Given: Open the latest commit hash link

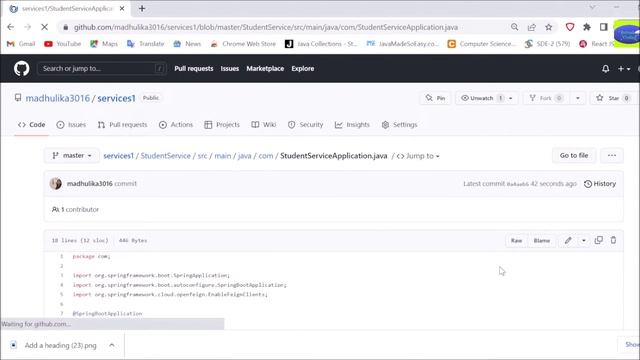Looking at the screenshot, I should click(x=517, y=184).
